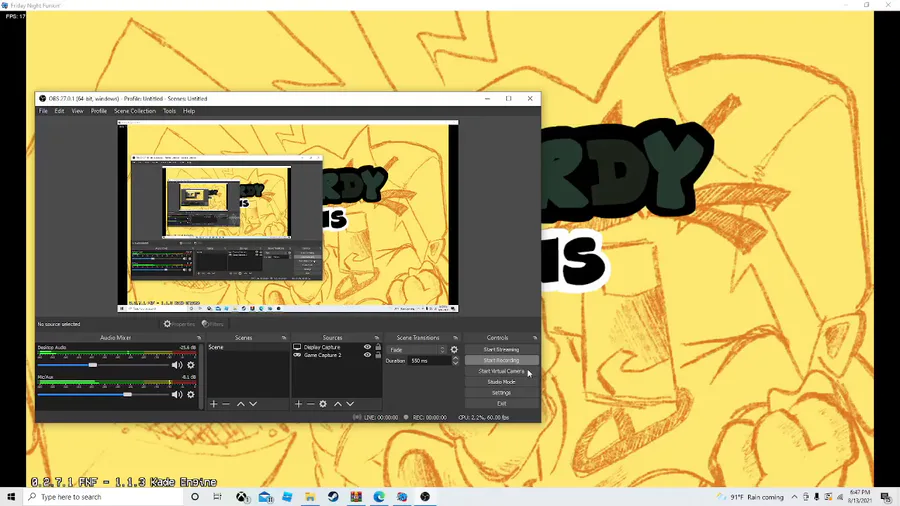
Task: Move source down arrow
Action: pos(350,404)
